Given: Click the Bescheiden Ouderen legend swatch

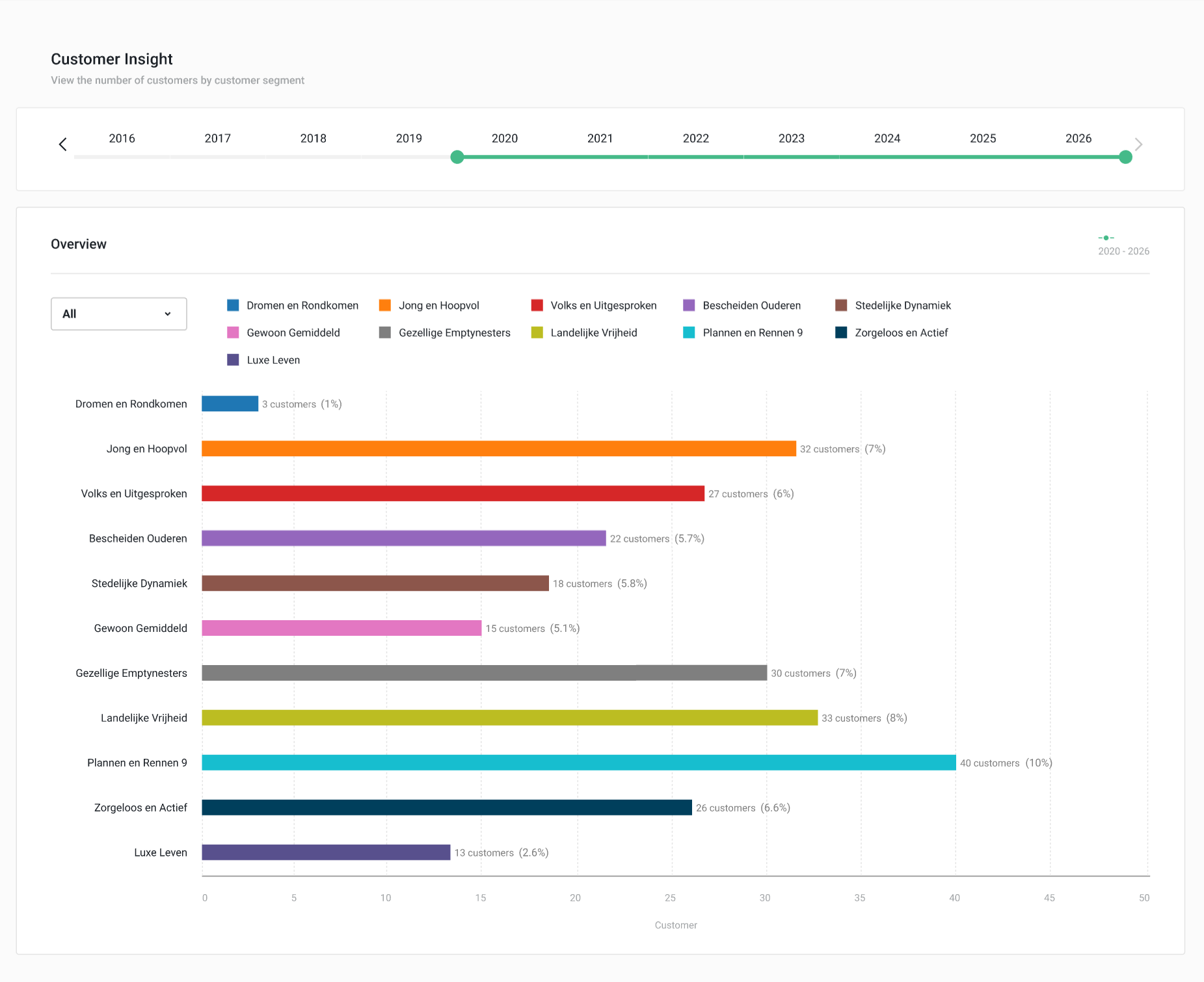Looking at the screenshot, I should point(689,306).
